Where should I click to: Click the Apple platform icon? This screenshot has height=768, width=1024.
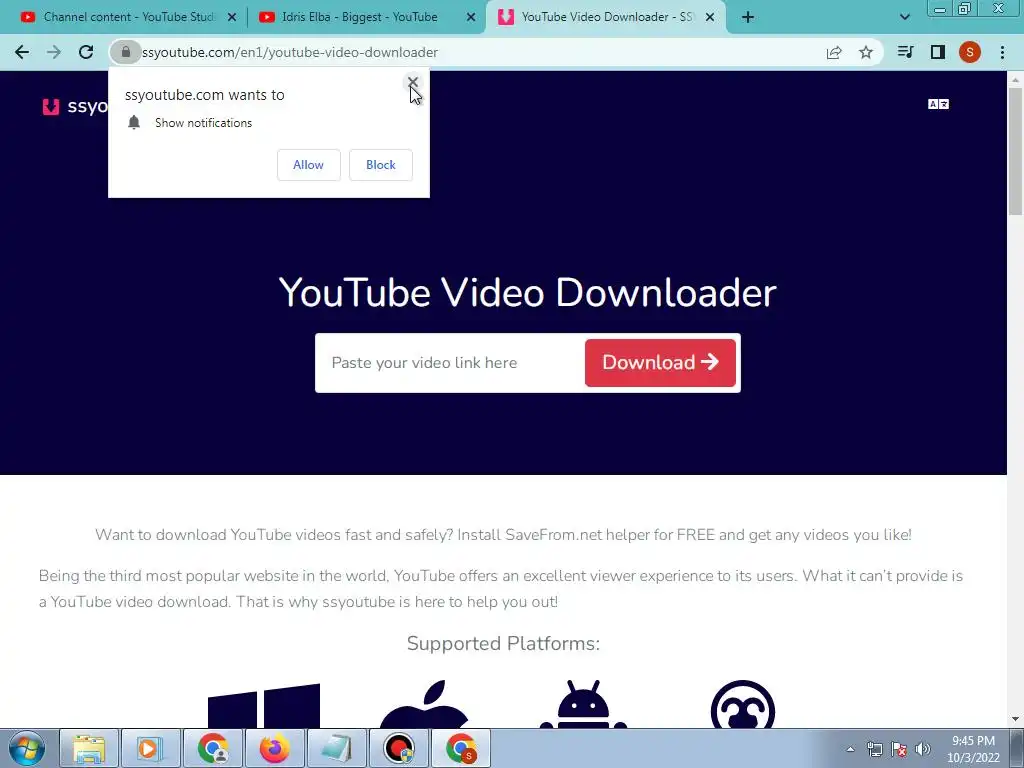(424, 704)
